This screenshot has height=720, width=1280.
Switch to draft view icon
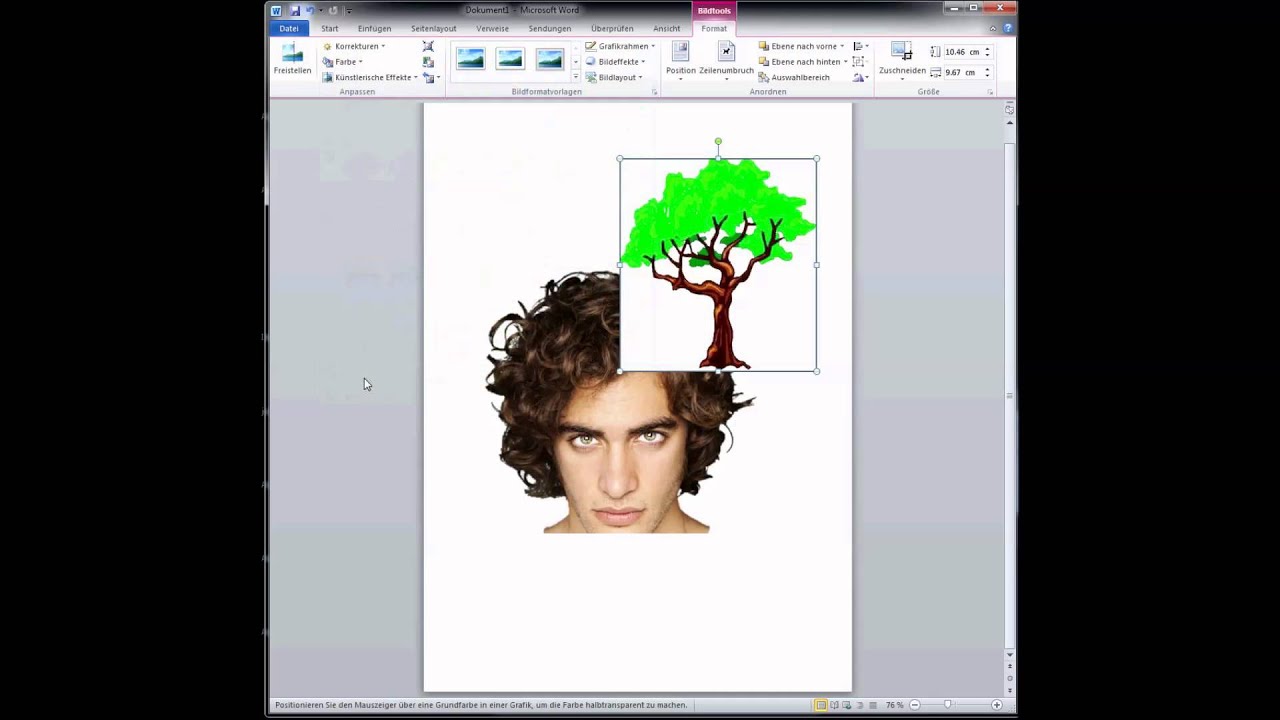[873, 705]
